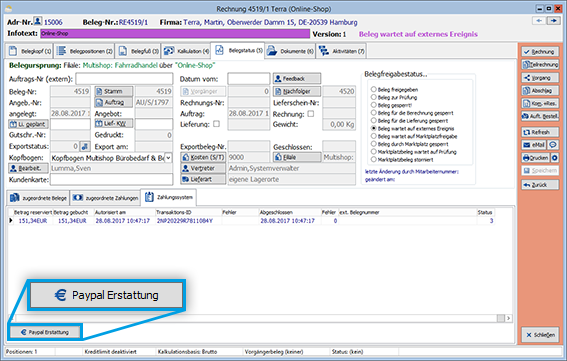Select 'Marktplatzbeleg wartet auf Prüfung'

click(x=374, y=152)
